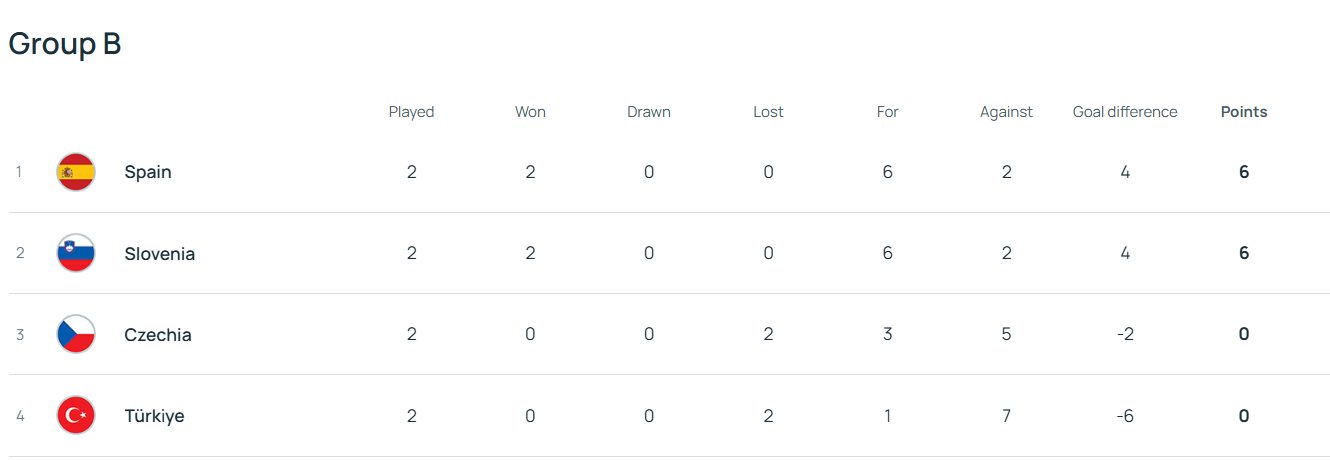Click Türkiye's goal difference value -6
The image size is (1330, 460).
[1125, 416]
